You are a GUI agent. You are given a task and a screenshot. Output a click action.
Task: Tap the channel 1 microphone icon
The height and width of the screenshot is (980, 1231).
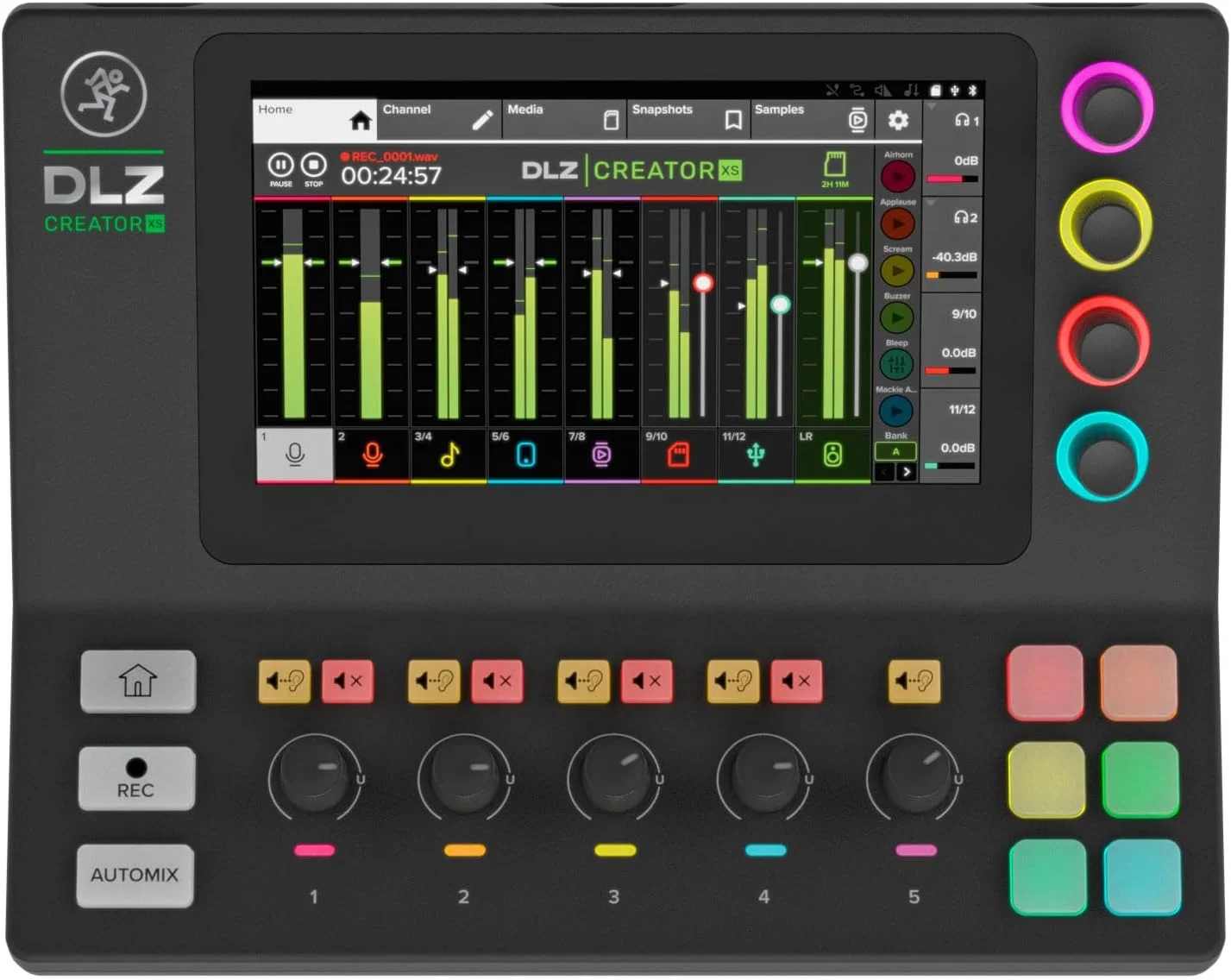point(294,455)
